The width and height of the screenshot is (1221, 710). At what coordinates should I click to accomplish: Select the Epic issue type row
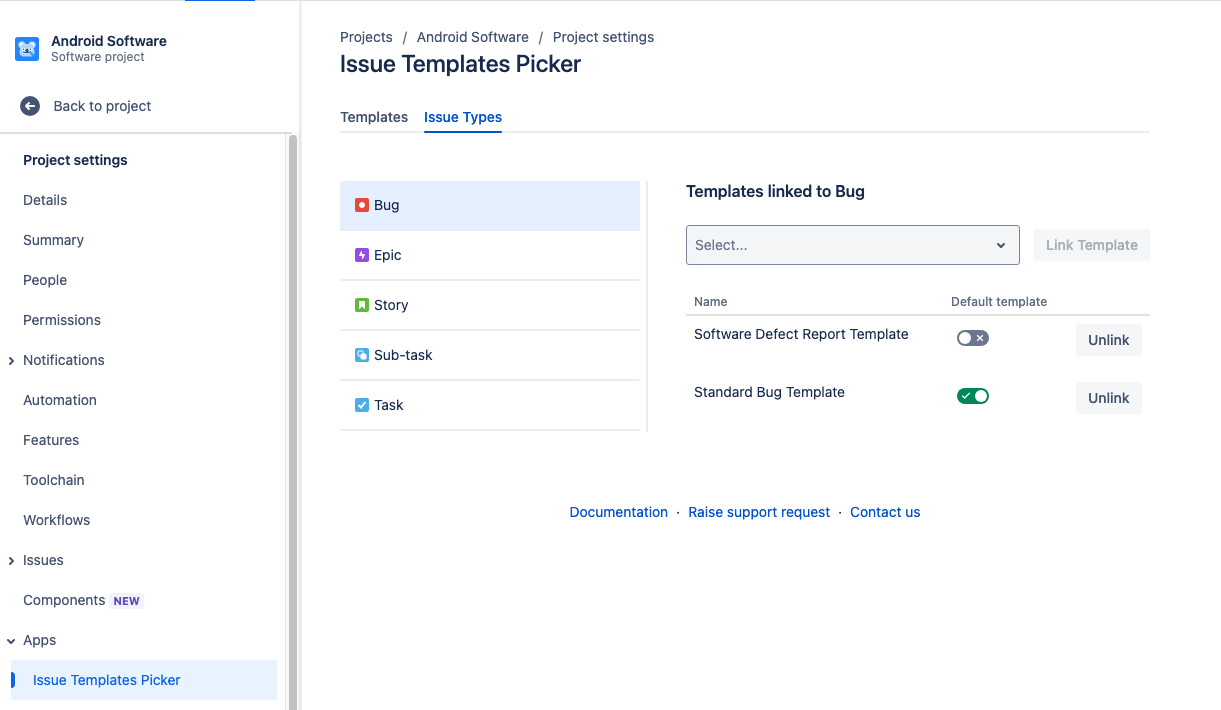pos(490,255)
